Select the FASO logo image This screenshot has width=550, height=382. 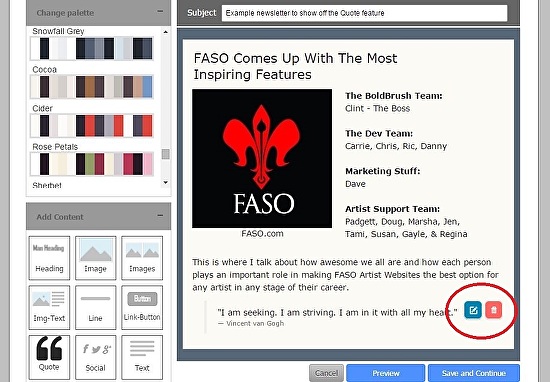click(x=262, y=158)
